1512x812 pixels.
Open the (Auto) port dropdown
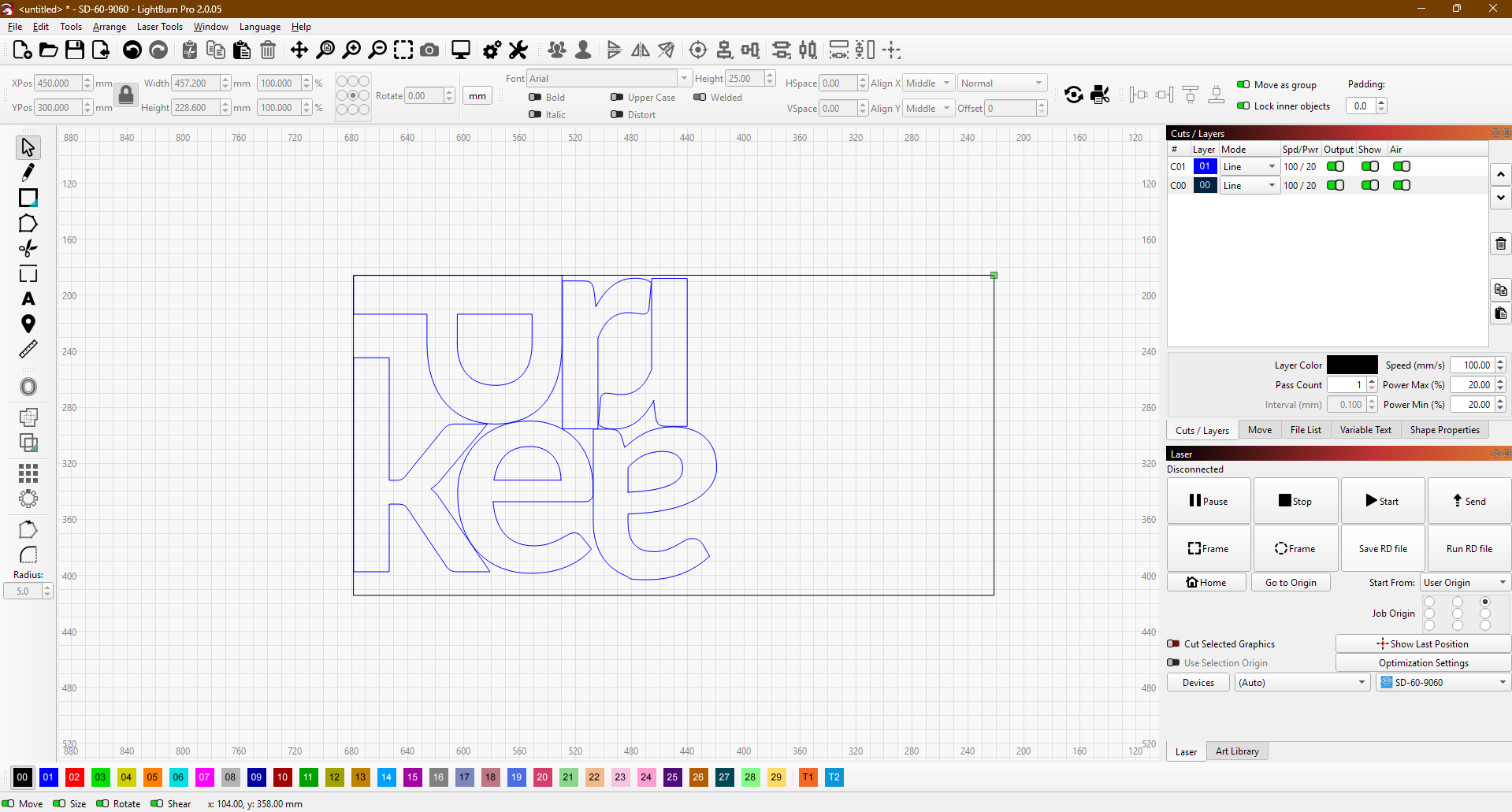tap(1302, 683)
